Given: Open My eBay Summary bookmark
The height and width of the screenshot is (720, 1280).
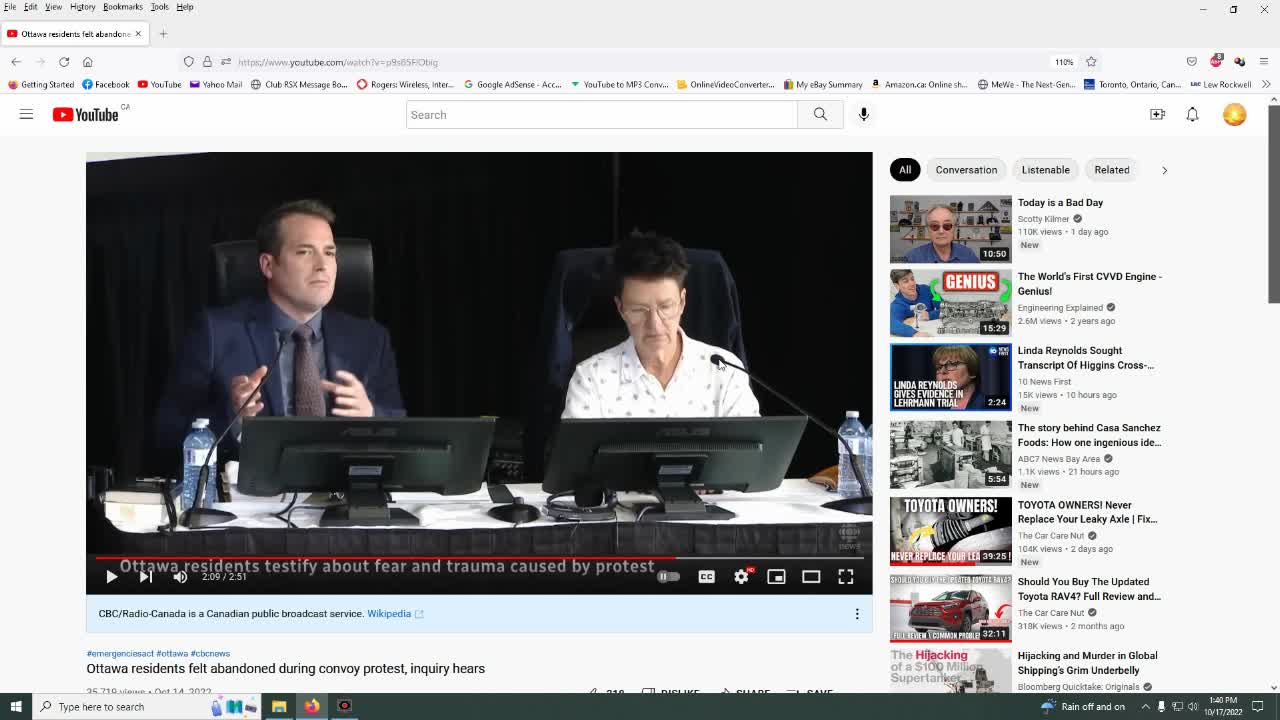Looking at the screenshot, I should (823, 85).
